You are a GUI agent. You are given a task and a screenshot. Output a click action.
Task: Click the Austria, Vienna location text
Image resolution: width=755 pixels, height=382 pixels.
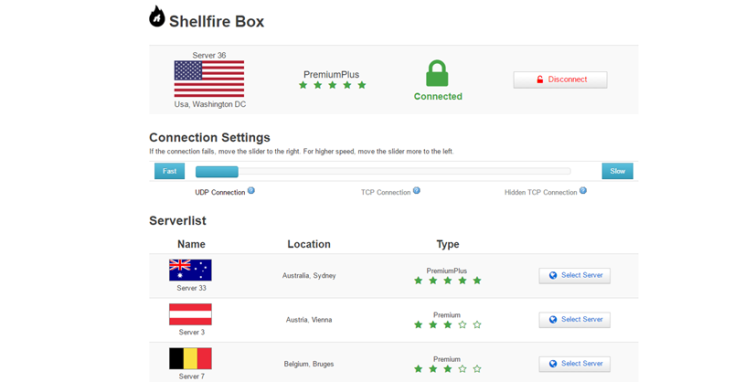[x=309, y=320]
